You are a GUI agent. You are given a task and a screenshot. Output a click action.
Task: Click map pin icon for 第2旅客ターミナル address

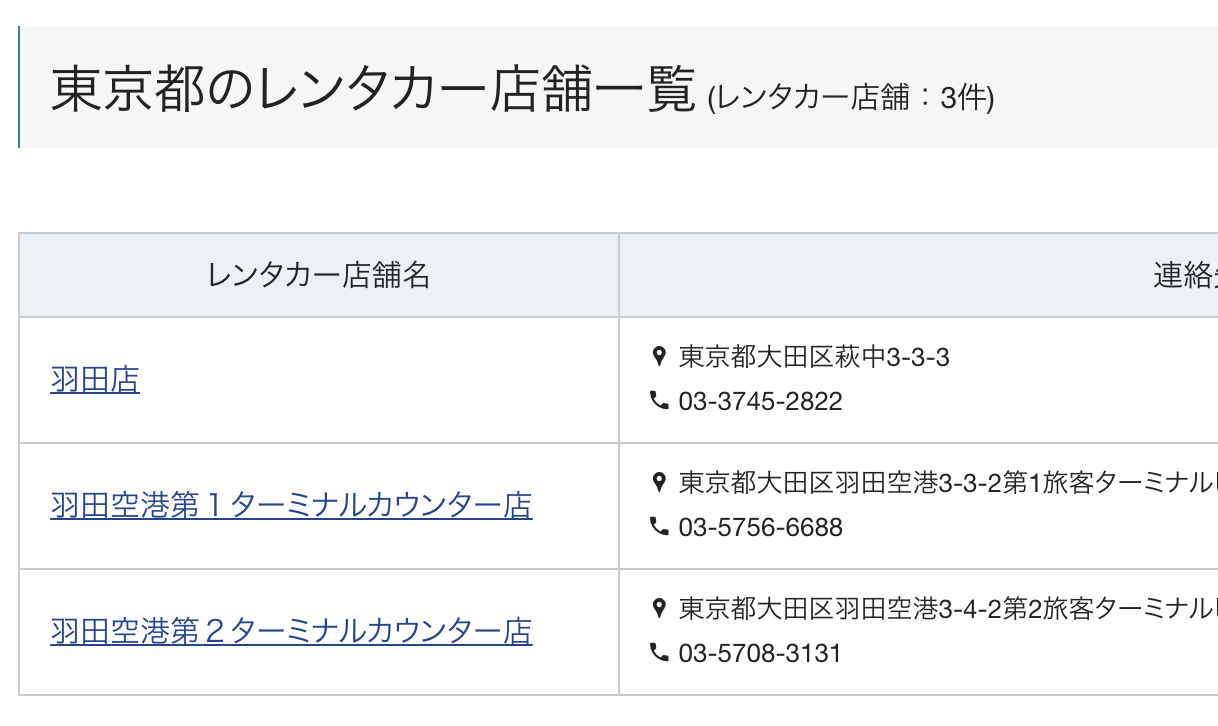[x=658, y=607]
